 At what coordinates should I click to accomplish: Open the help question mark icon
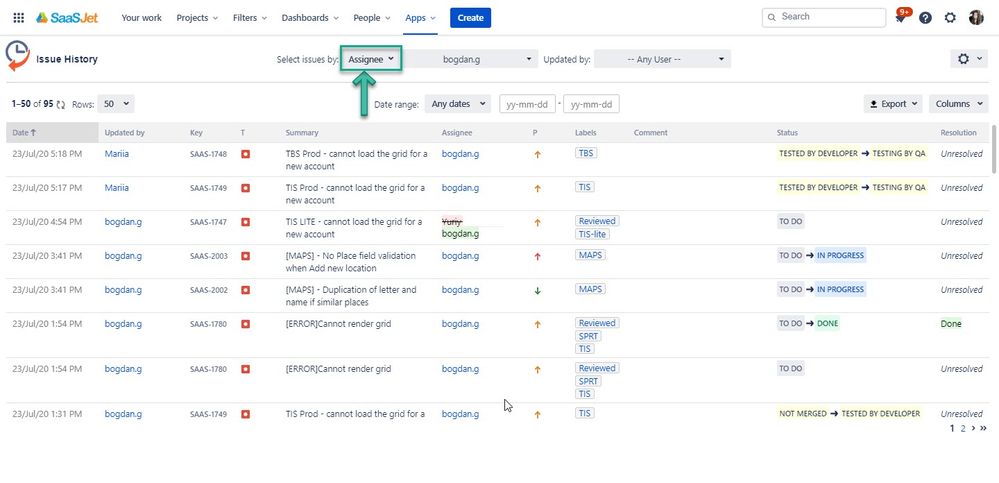[926, 18]
